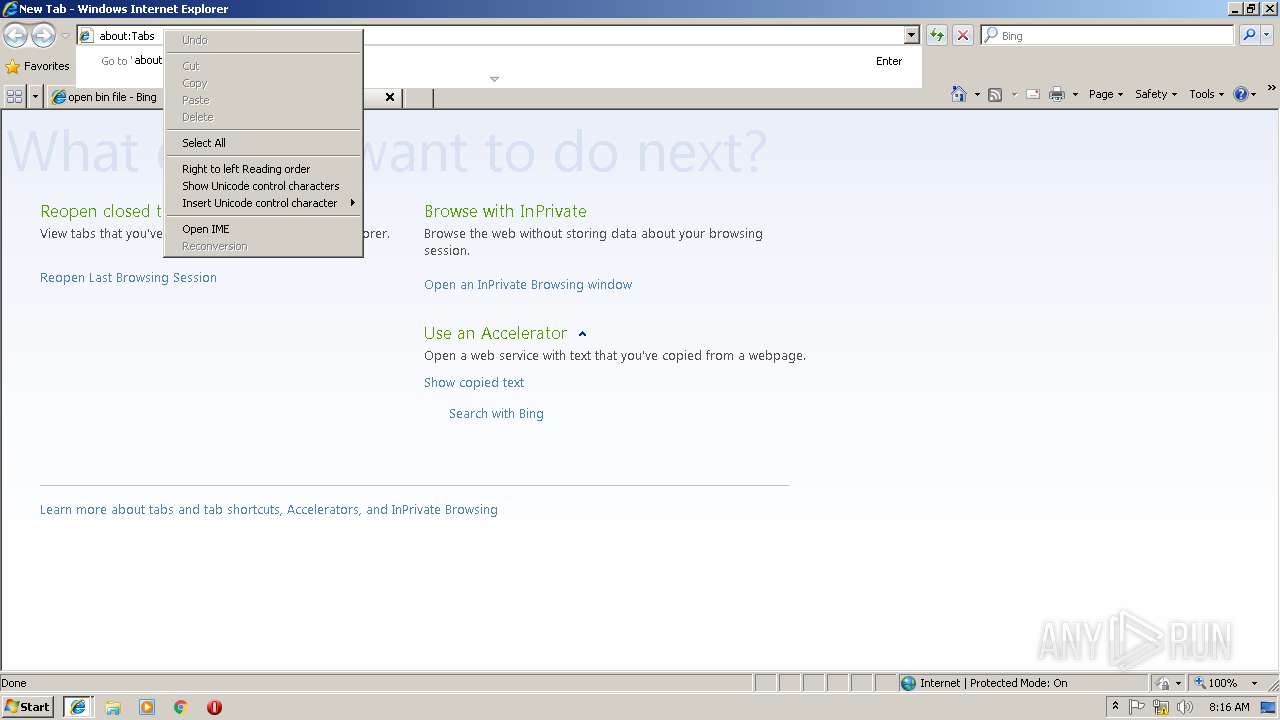Expand Insert Unicode control character submenu
Viewport: 1280px width, 720px height.
click(x=262, y=203)
